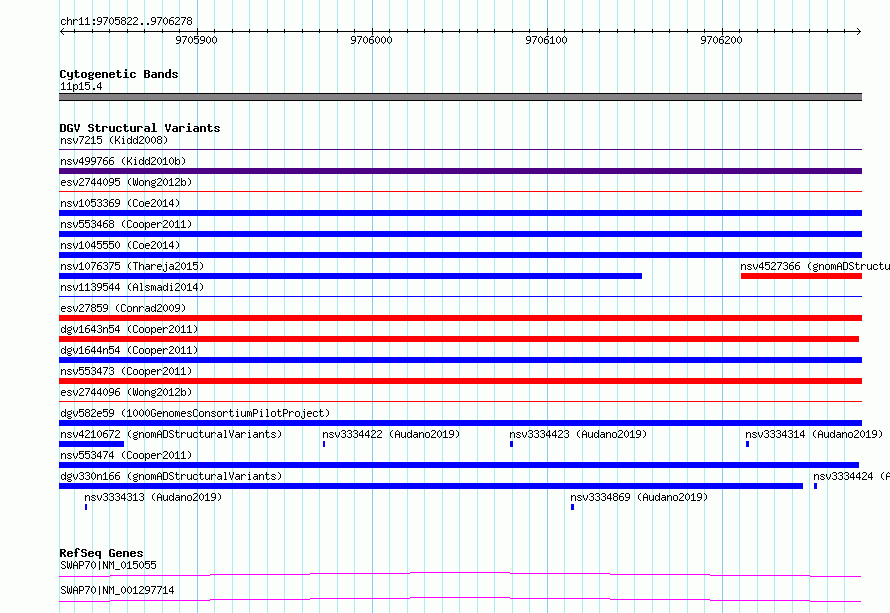Select the purple nsv499766 feature bar
The width and height of the screenshot is (890, 613).
coord(460,171)
